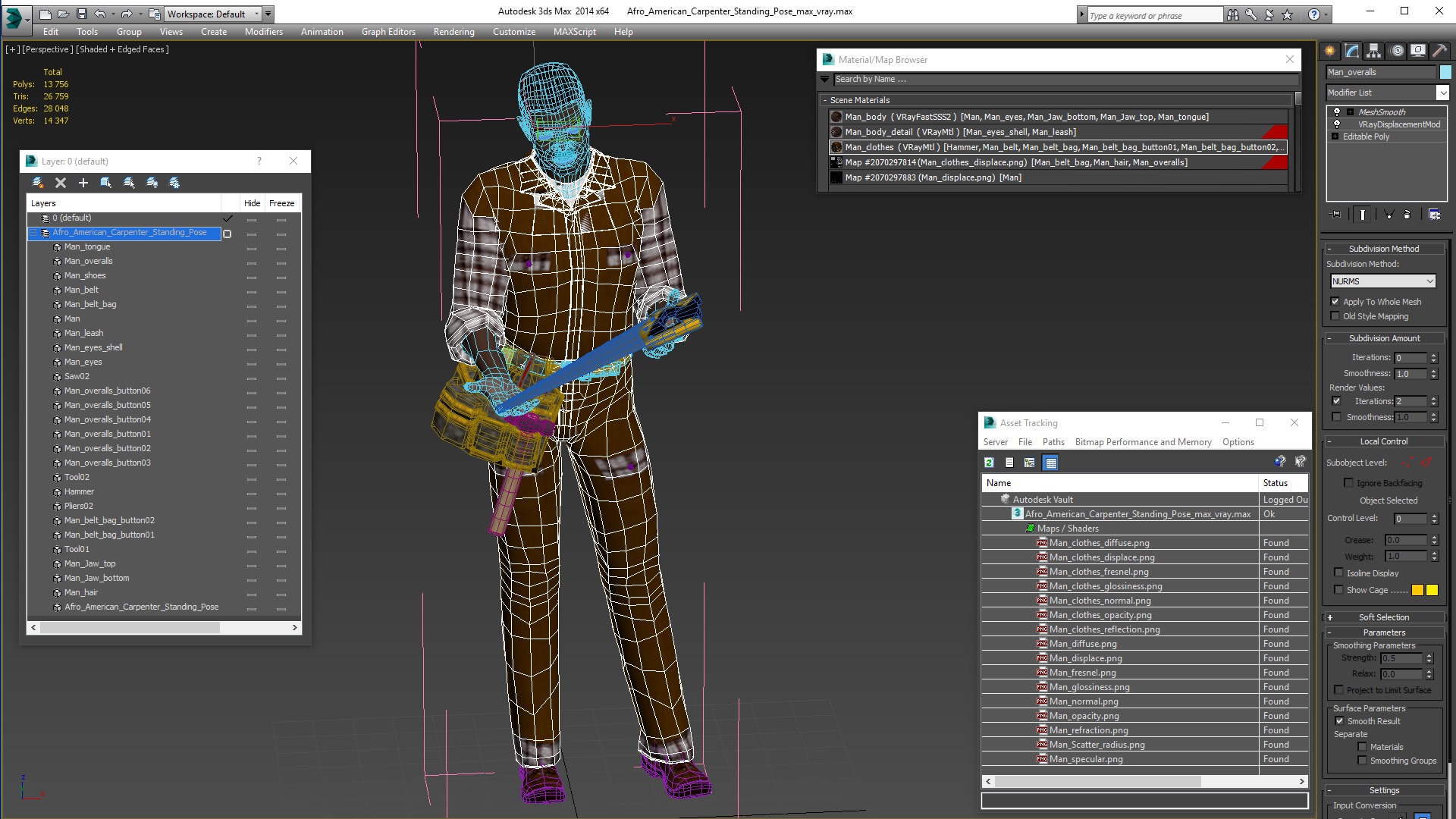
Task: Click the Modifiers menu in the menu bar
Action: tap(263, 31)
